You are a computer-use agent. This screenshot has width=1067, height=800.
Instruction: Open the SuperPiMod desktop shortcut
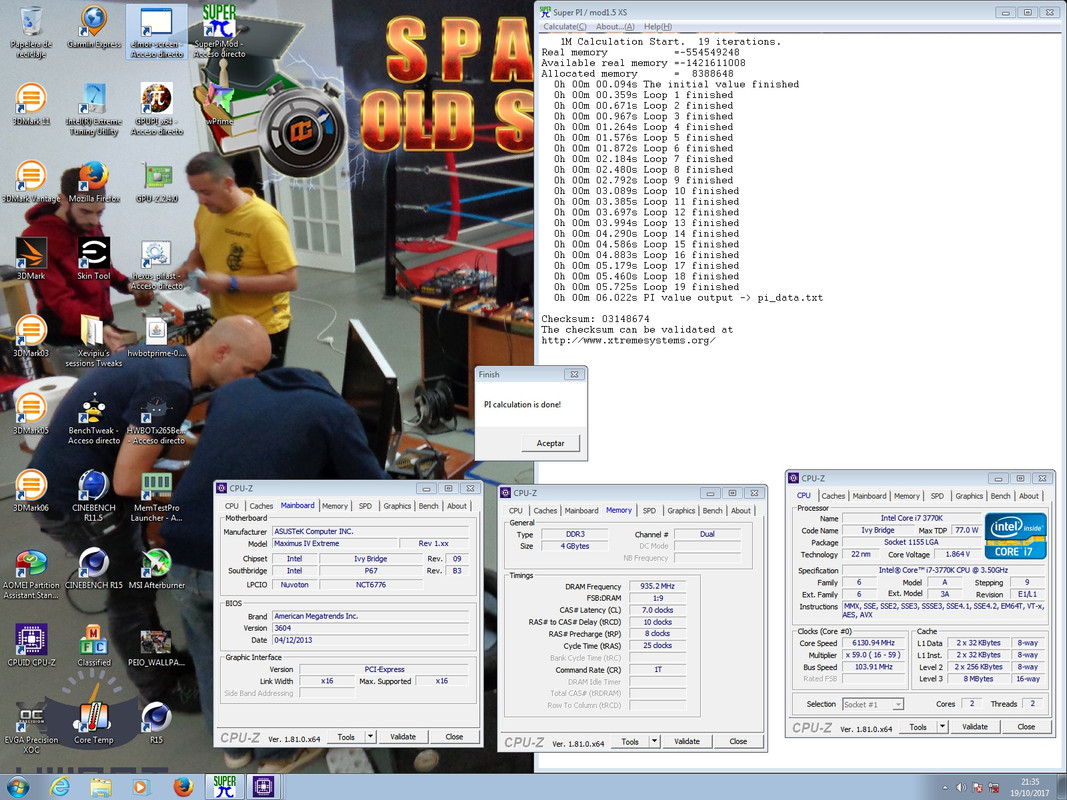pos(219,31)
